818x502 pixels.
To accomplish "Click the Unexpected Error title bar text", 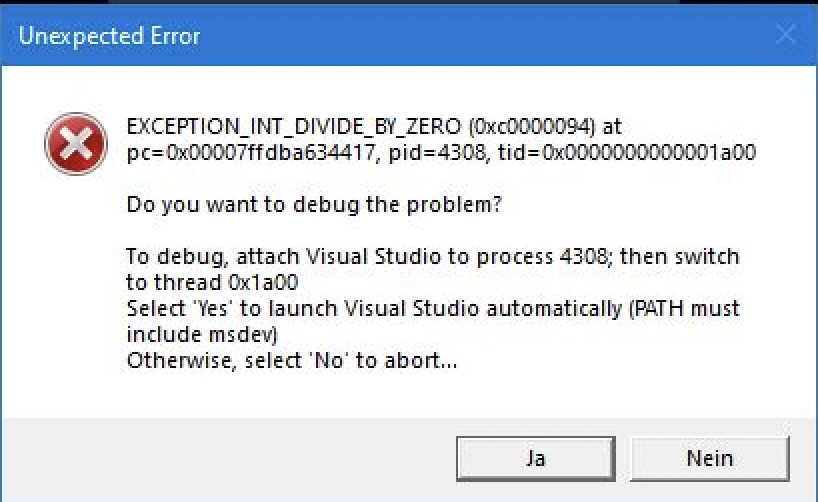I will 110,37.
